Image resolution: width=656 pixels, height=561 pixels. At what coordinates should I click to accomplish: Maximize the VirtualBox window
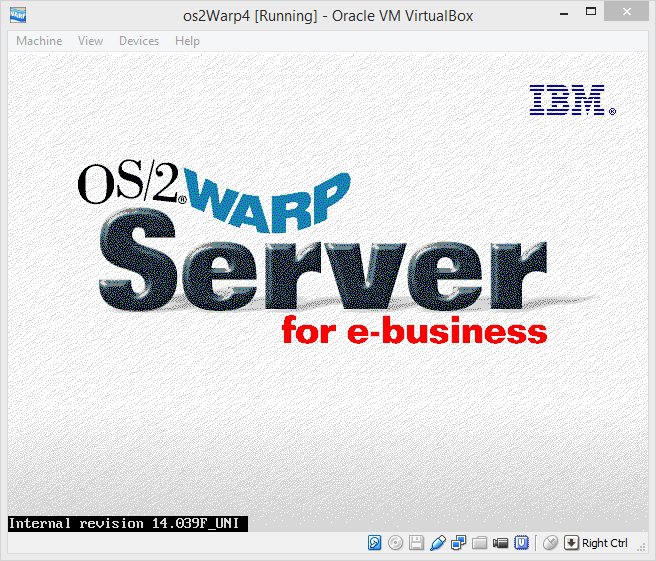(591, 12)
